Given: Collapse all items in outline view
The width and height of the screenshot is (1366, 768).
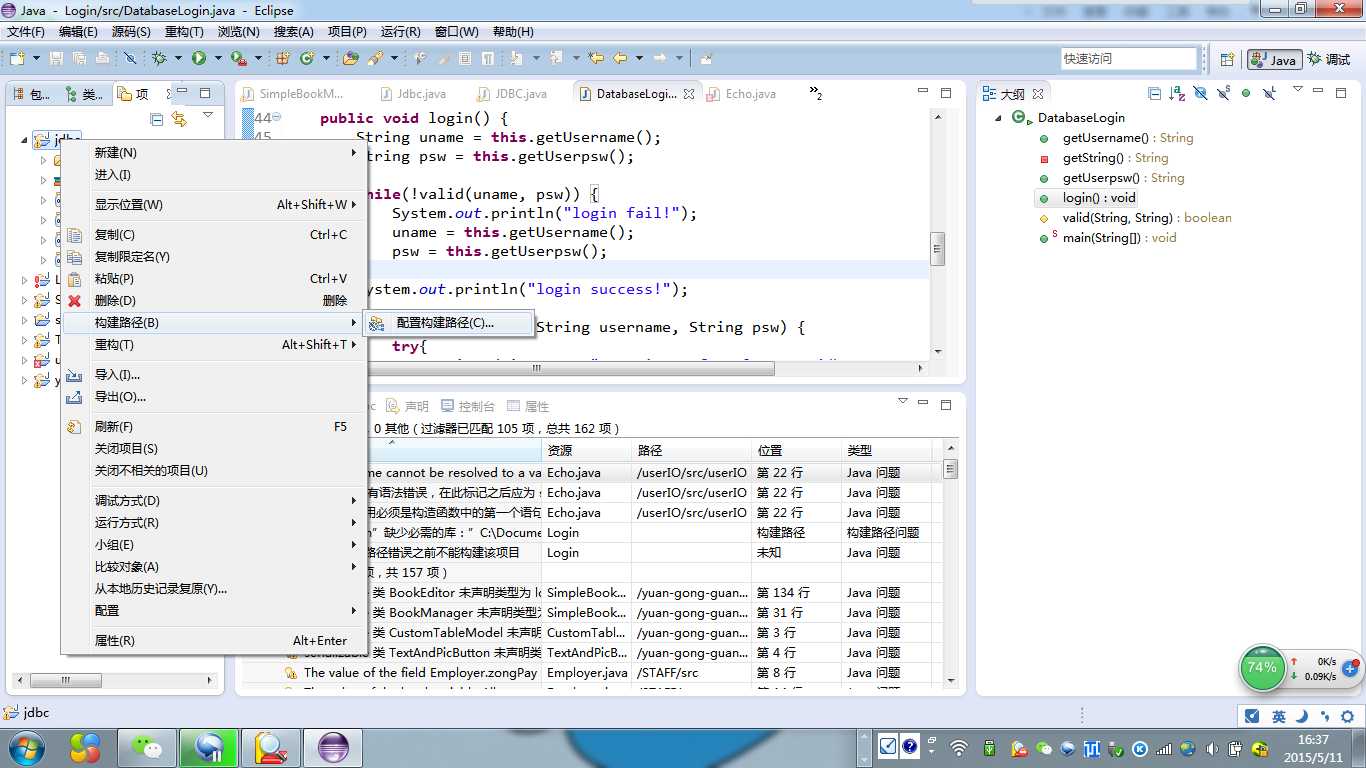Looking at the screenshot, I should pyautogui.click(x=1155, y=93).
